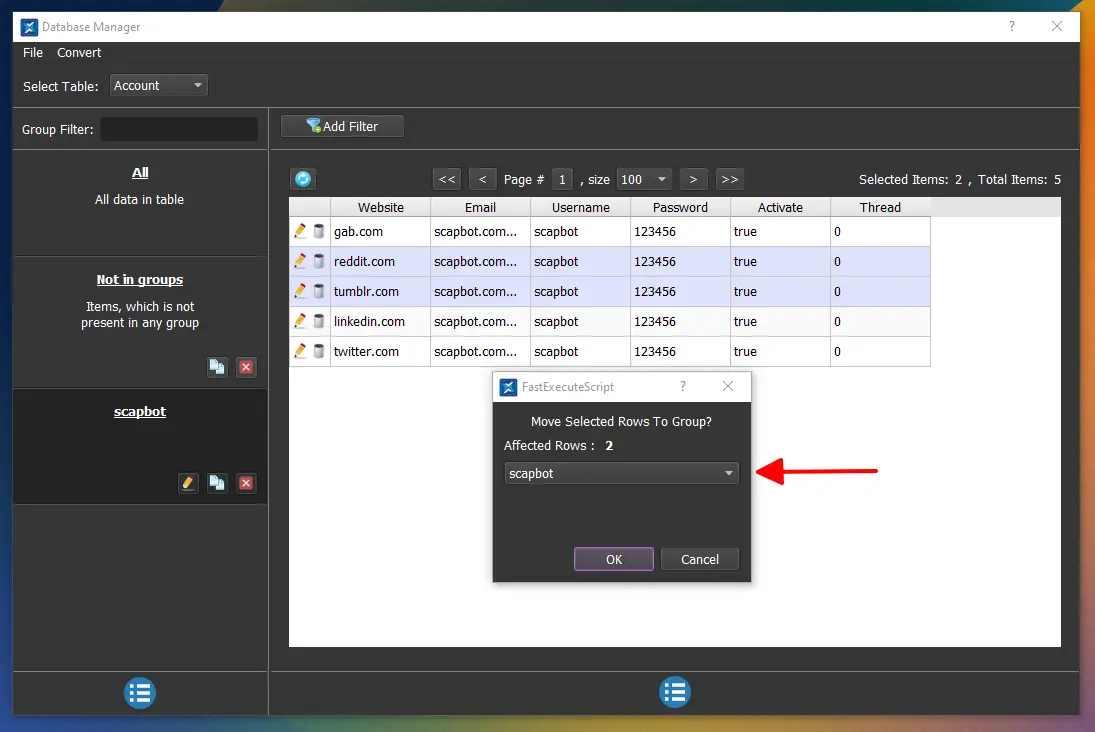Copy the 'Not in groups' group icon
Screen dimensions: 1095x732
217,367
